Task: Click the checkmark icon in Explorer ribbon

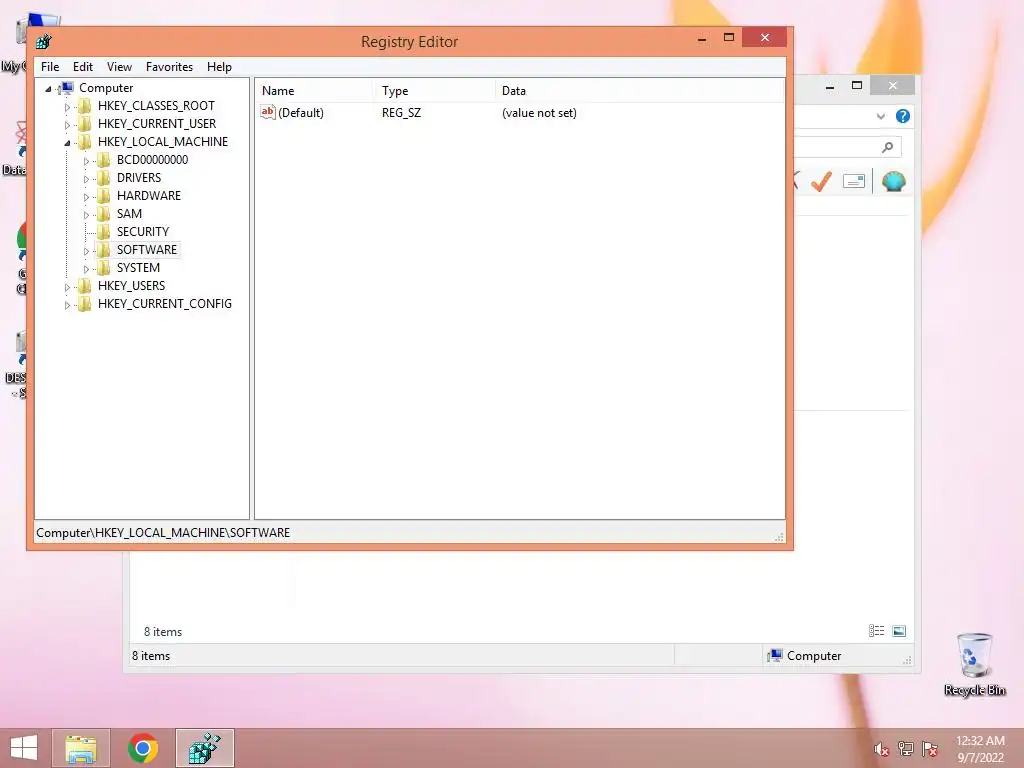Action: (x=822, y=181)
